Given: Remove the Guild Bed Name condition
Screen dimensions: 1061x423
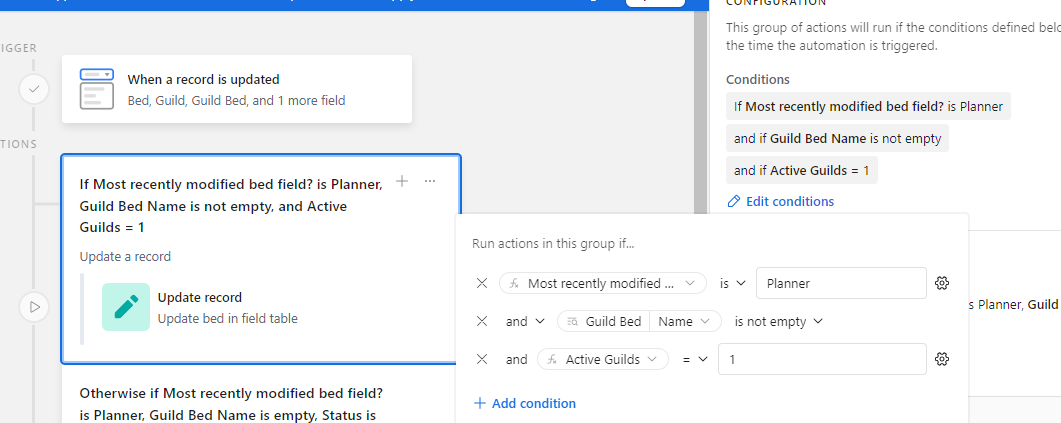Looking at the screenshot, I should (482, 321).
